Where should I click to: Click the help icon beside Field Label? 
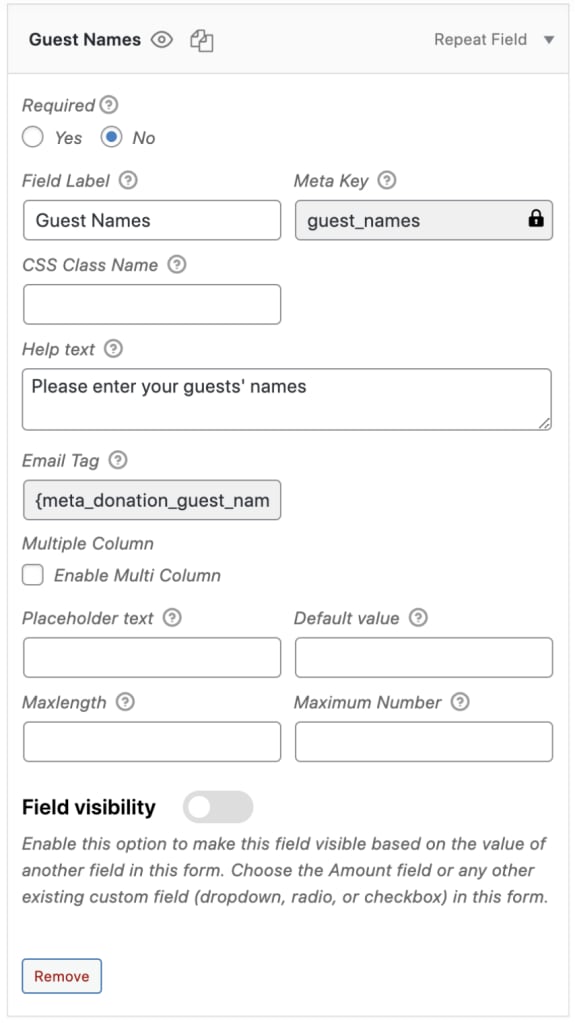tap(128, 180)
